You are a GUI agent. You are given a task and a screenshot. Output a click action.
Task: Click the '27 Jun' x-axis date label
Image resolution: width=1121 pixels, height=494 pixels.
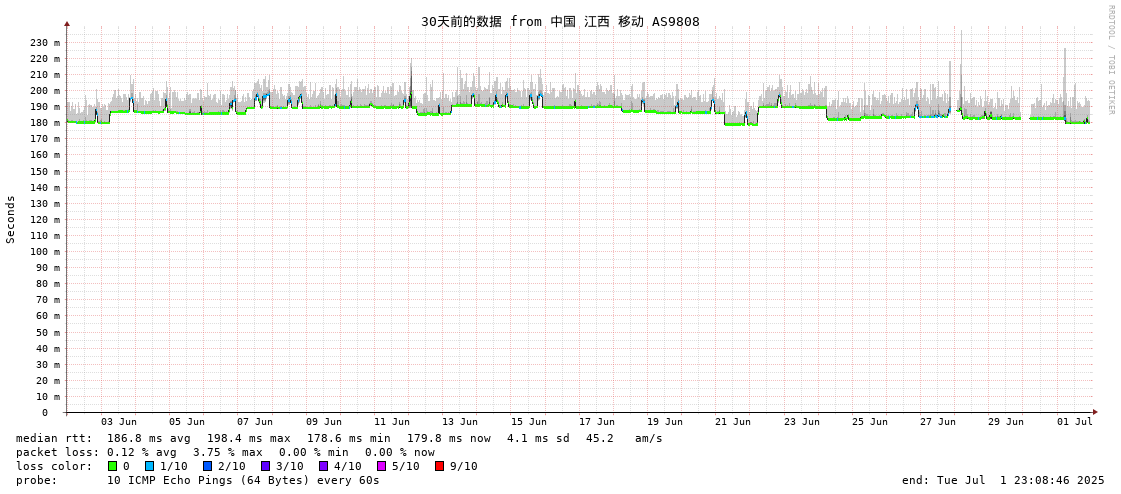(939, 422)
